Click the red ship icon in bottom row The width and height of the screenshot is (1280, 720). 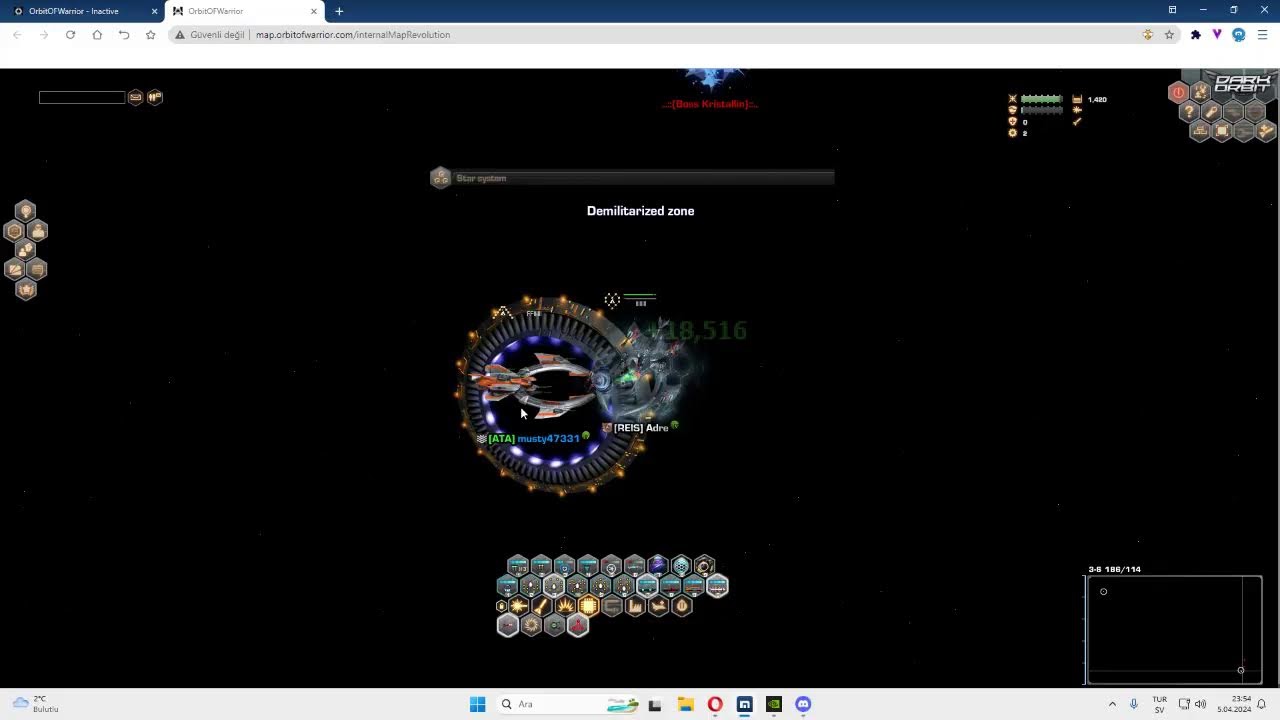pos(578,626)
